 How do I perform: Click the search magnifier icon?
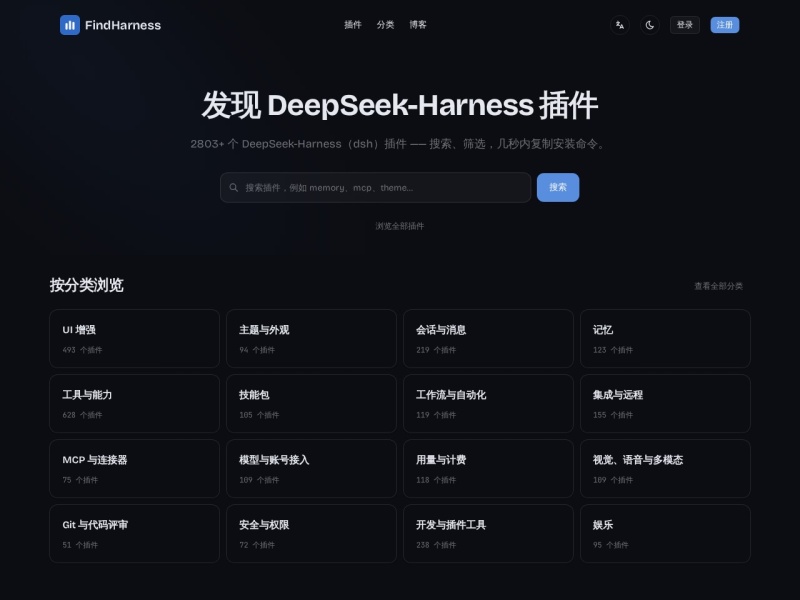point(234,188)
